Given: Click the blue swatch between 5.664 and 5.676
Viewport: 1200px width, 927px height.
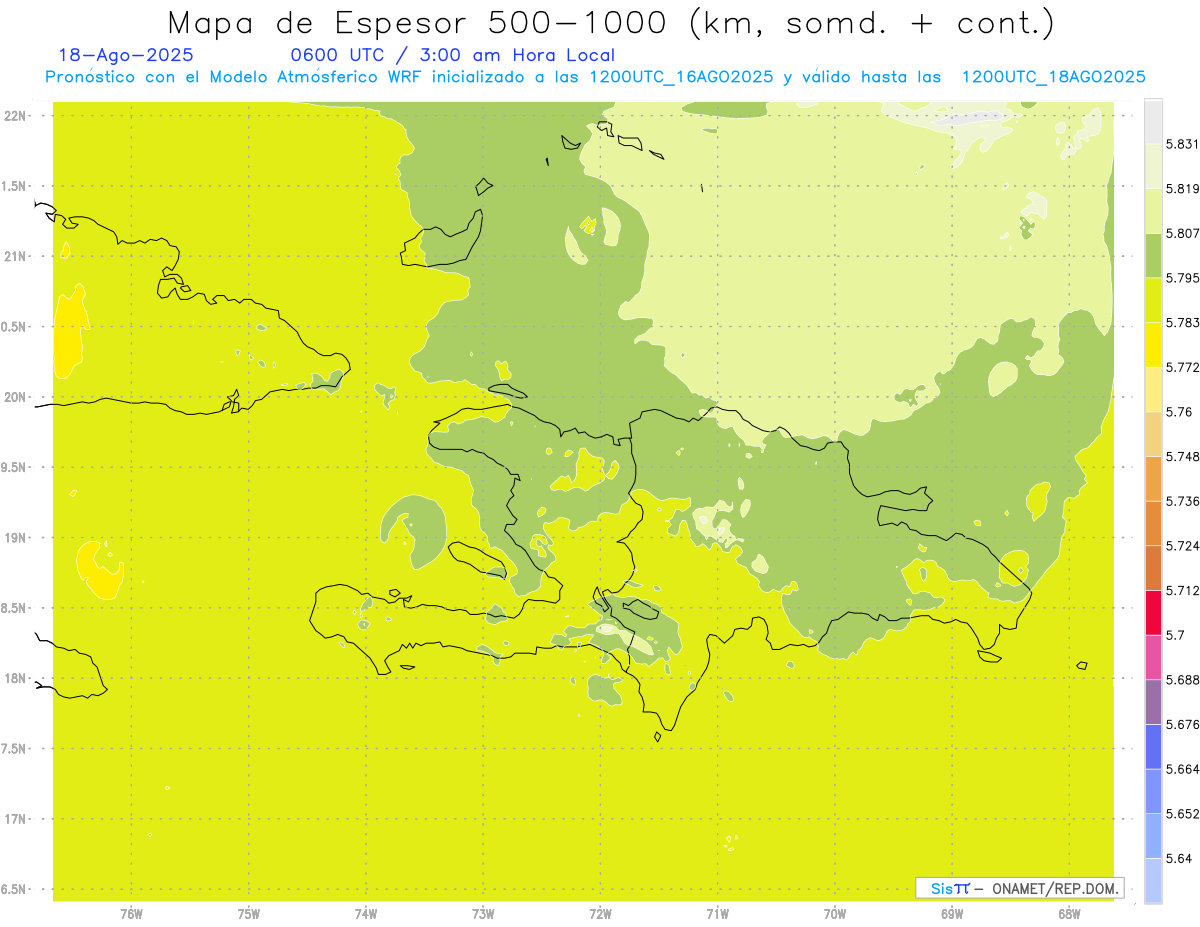Looking at the screenshot, I should [1153, 747].
